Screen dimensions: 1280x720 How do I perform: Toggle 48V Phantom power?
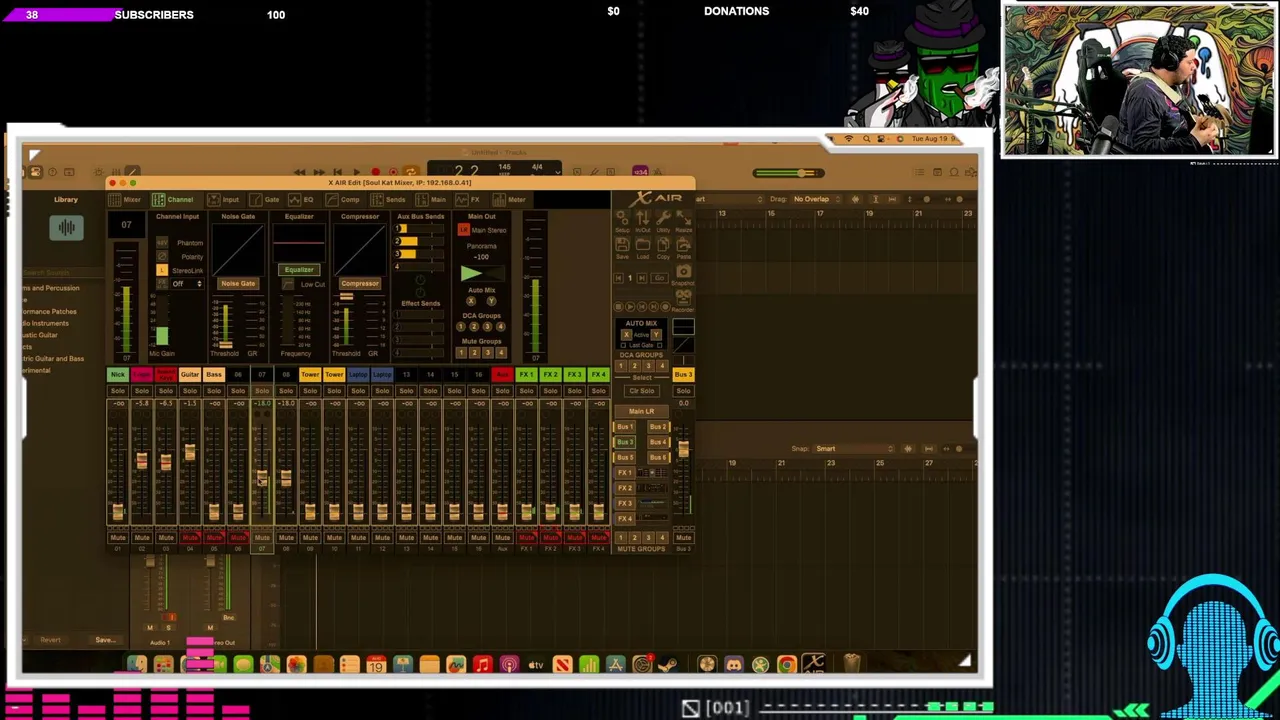click(x=162, y=243)
